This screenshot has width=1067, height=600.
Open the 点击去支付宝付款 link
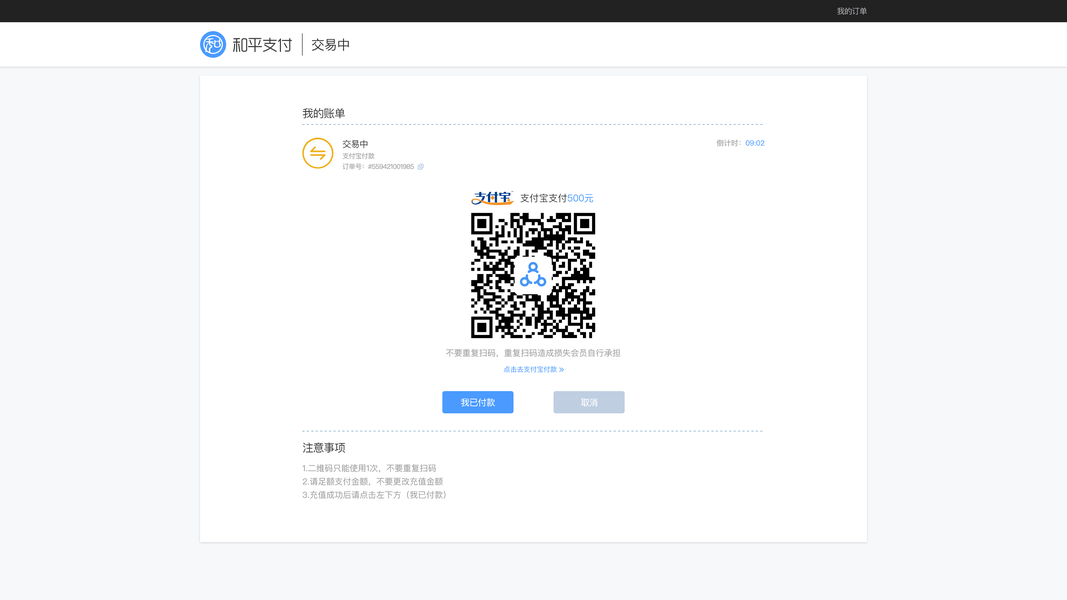534,369
